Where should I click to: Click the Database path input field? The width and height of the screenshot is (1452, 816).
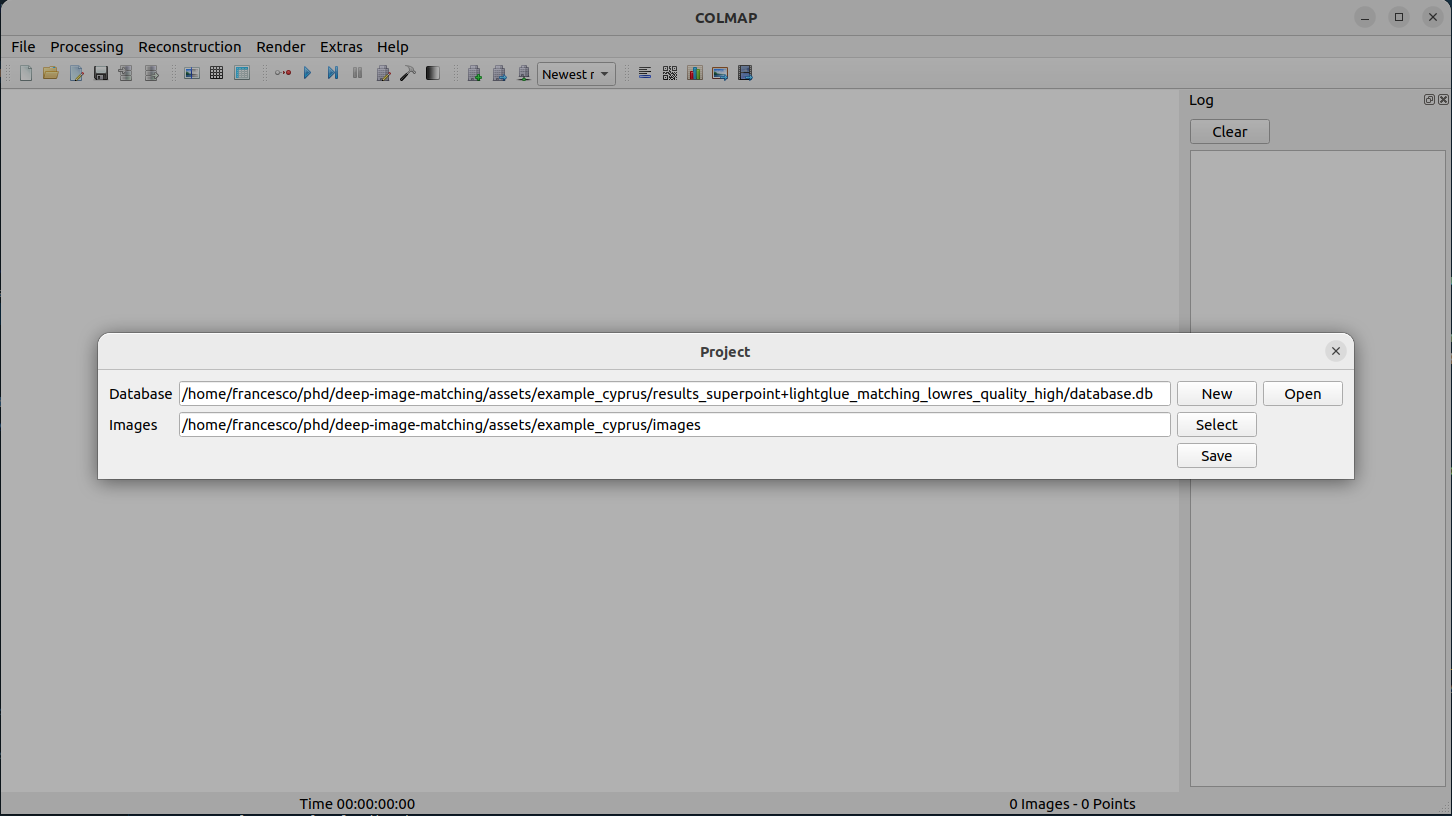(675, 394)
